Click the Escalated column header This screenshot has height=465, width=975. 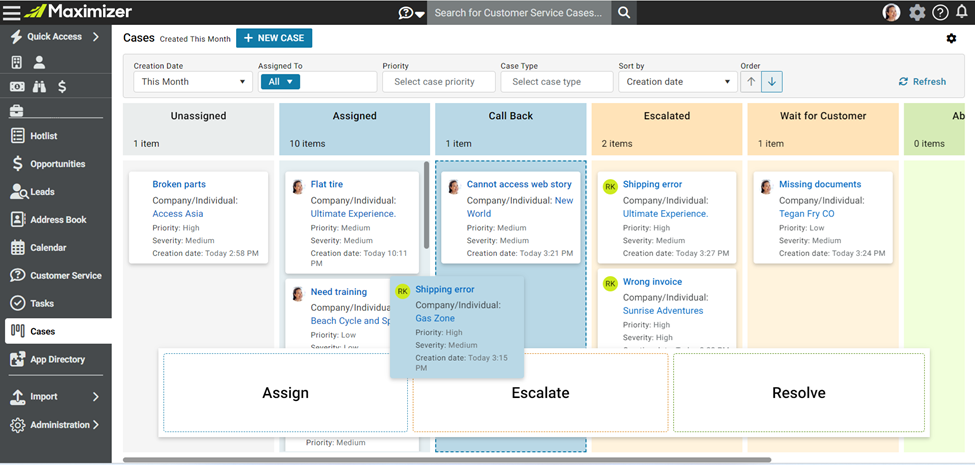(667, 129)
